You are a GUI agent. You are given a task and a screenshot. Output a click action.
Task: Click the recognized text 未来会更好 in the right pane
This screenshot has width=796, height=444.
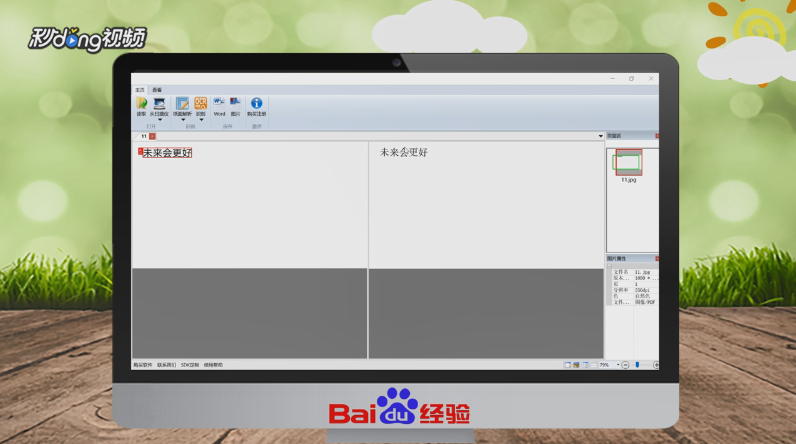tap(404, 152)
